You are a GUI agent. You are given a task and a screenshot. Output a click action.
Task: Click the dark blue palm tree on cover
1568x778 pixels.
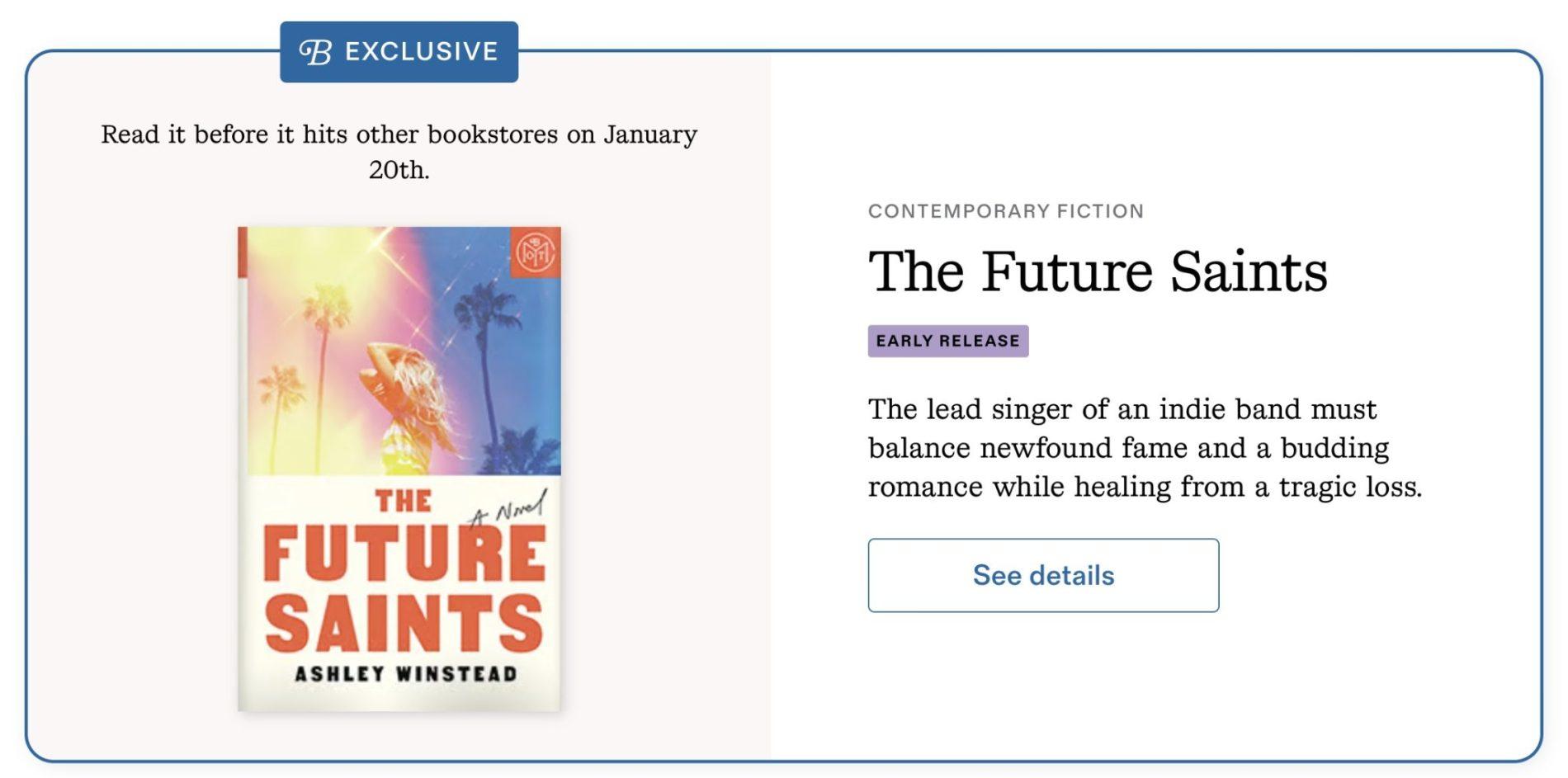click(489, 347)
